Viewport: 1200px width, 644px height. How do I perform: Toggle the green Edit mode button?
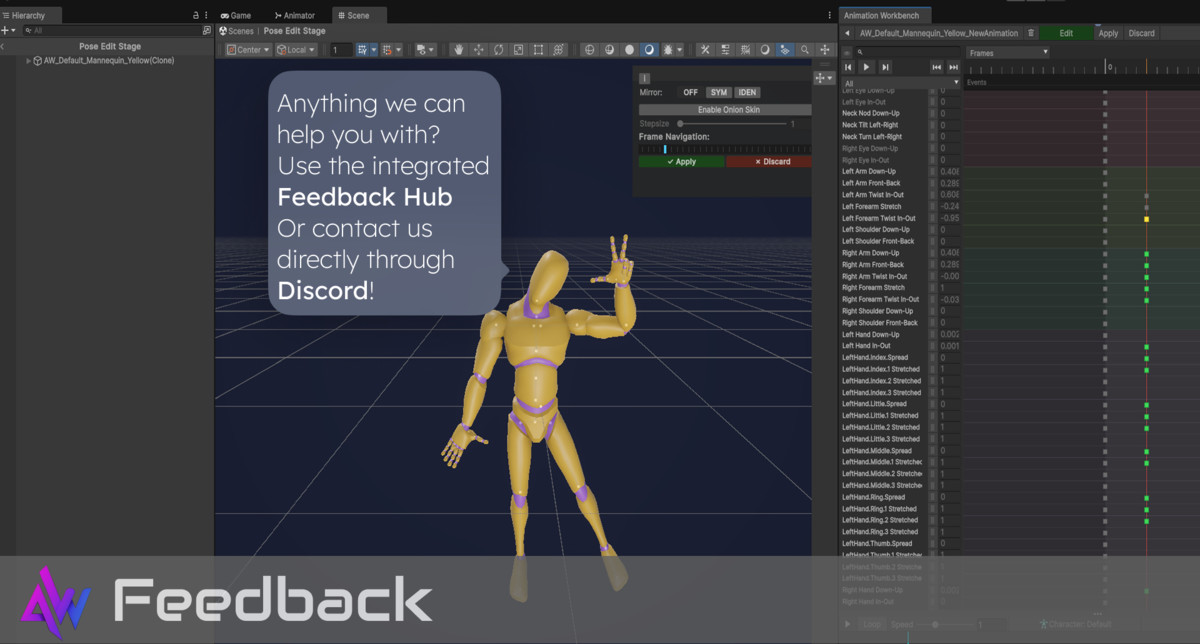pyautogui.click(x=1066, y=33)
